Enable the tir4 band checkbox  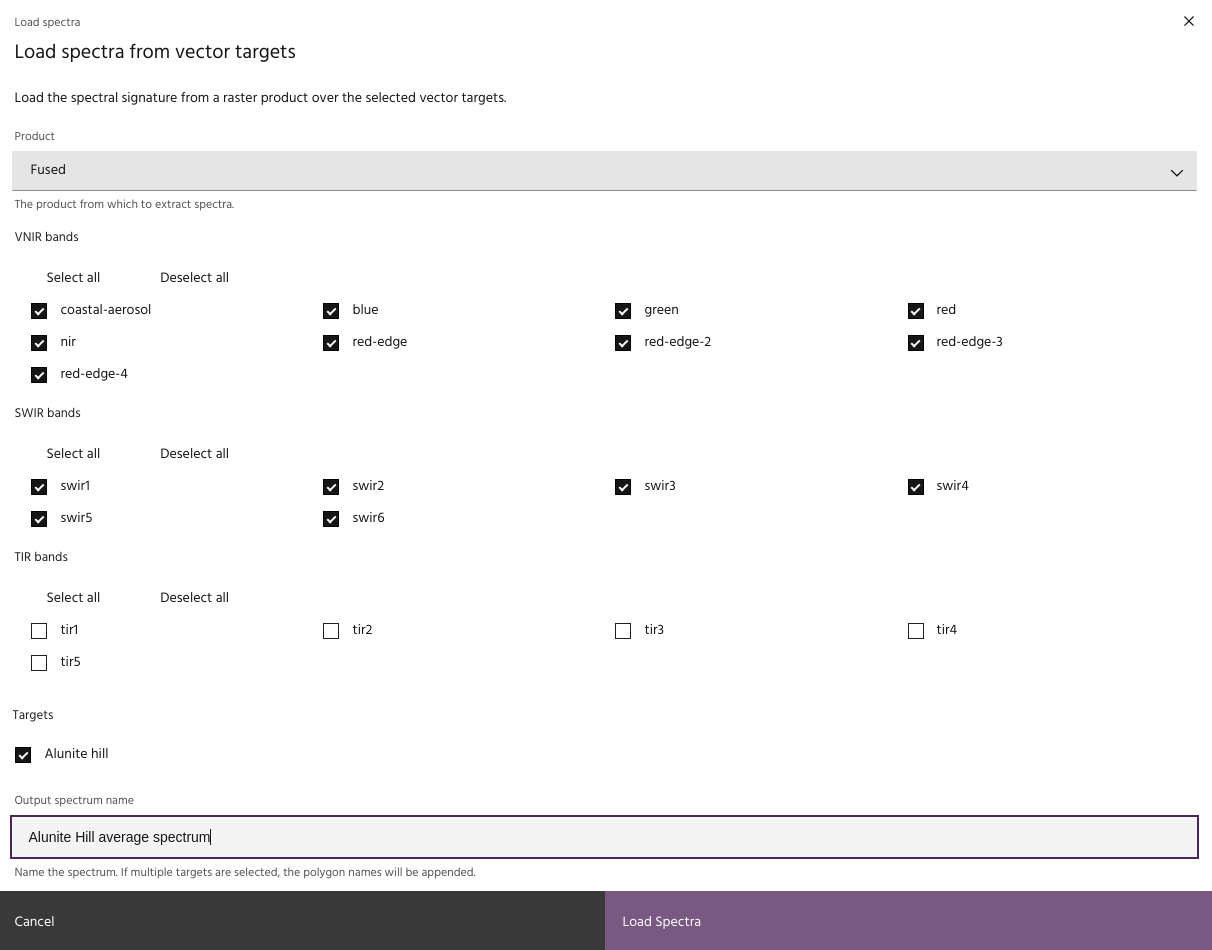(915, 631)
